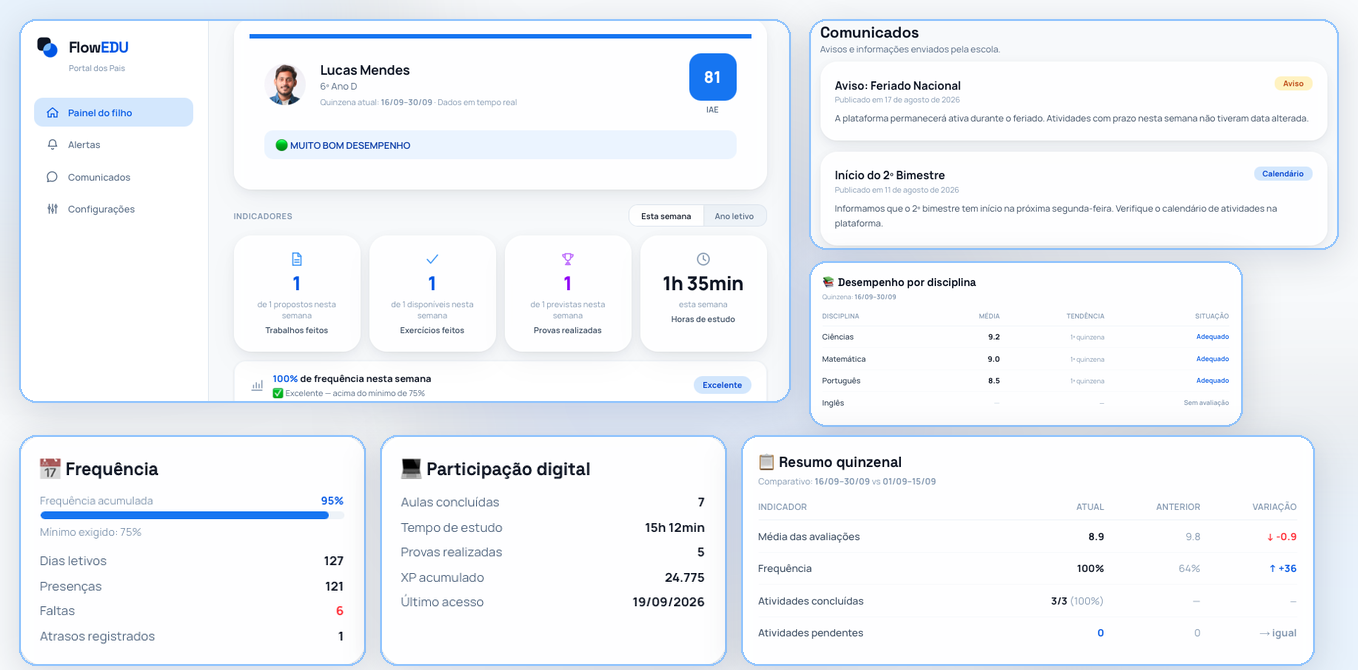Click the bar chart icon beside weekly frequency
The image size is (1358, 670).
point(257,385)
